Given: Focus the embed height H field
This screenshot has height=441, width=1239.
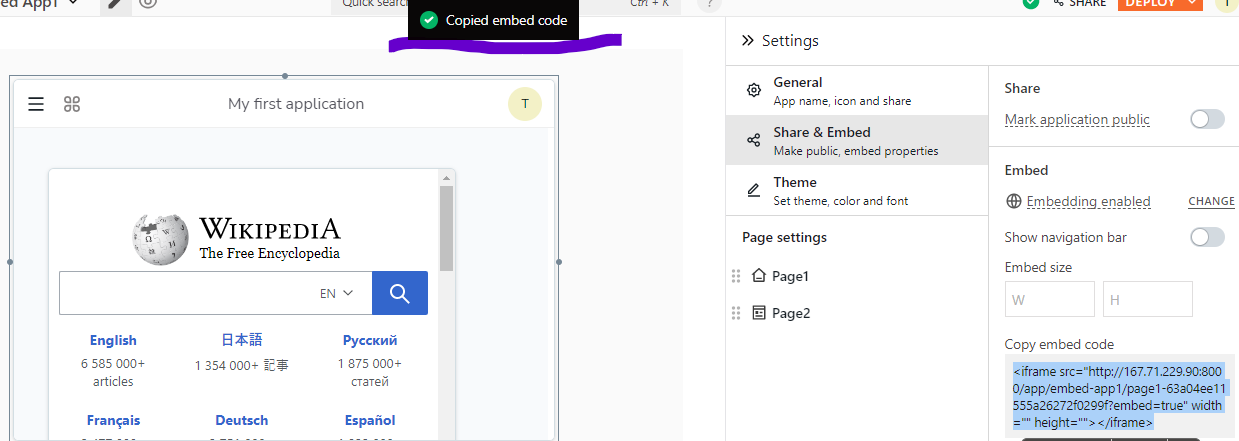Looking at the screenshot, I should click(x=1148, y=299).
